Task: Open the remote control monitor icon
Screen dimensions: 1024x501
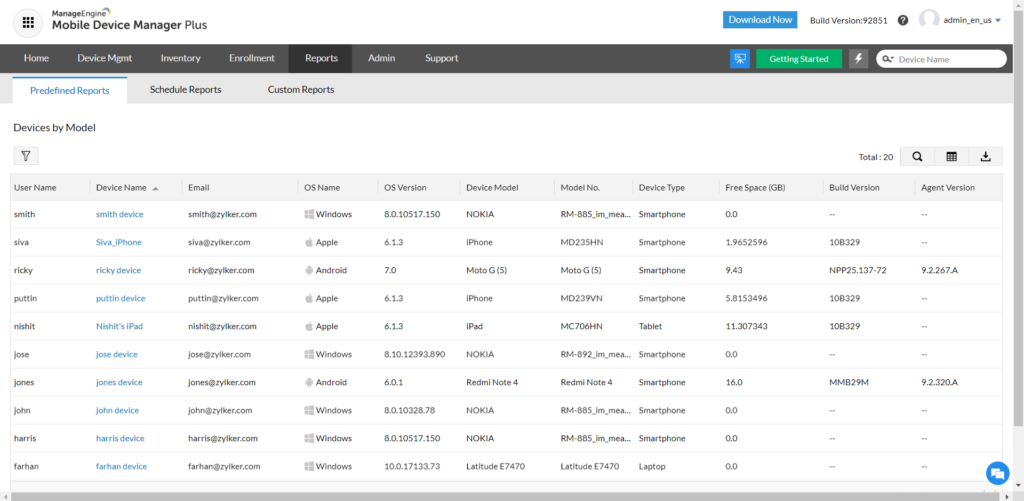Action: coord(740,59)
